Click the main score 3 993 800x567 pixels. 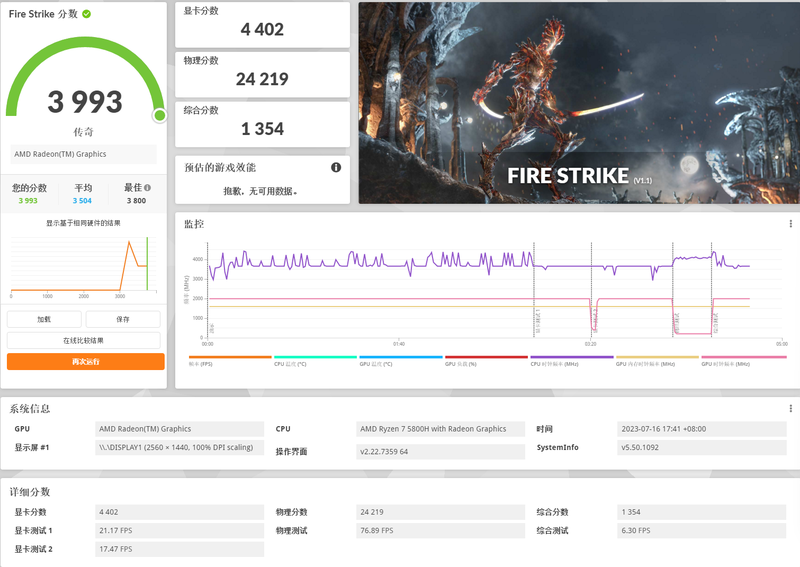point(85,102)
